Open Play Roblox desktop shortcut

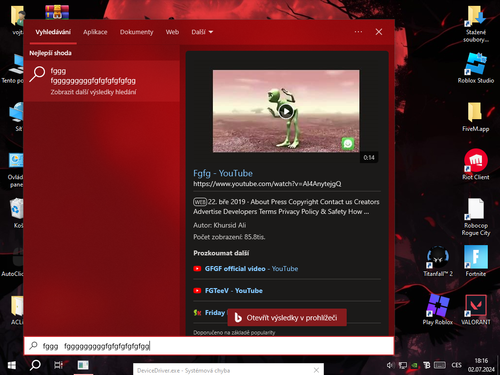tap(438, 309)
